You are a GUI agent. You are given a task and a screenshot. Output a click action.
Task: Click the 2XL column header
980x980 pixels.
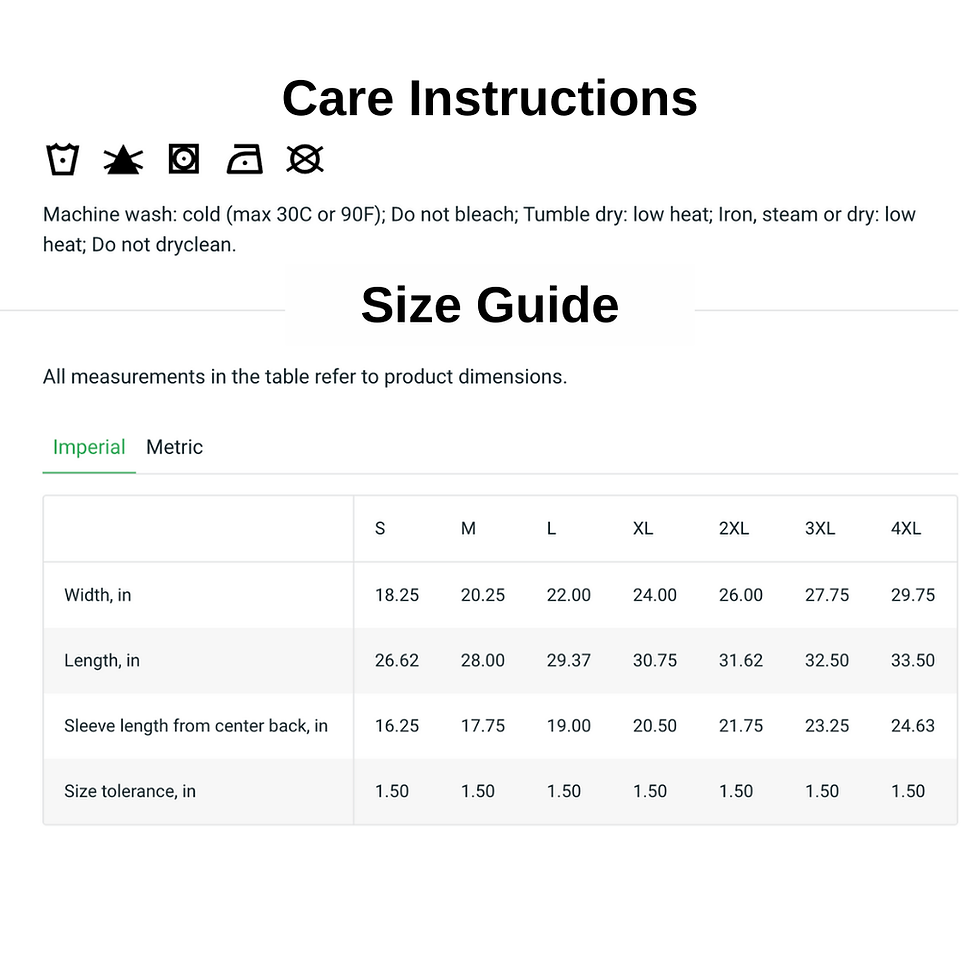click(x=734, y=529)
